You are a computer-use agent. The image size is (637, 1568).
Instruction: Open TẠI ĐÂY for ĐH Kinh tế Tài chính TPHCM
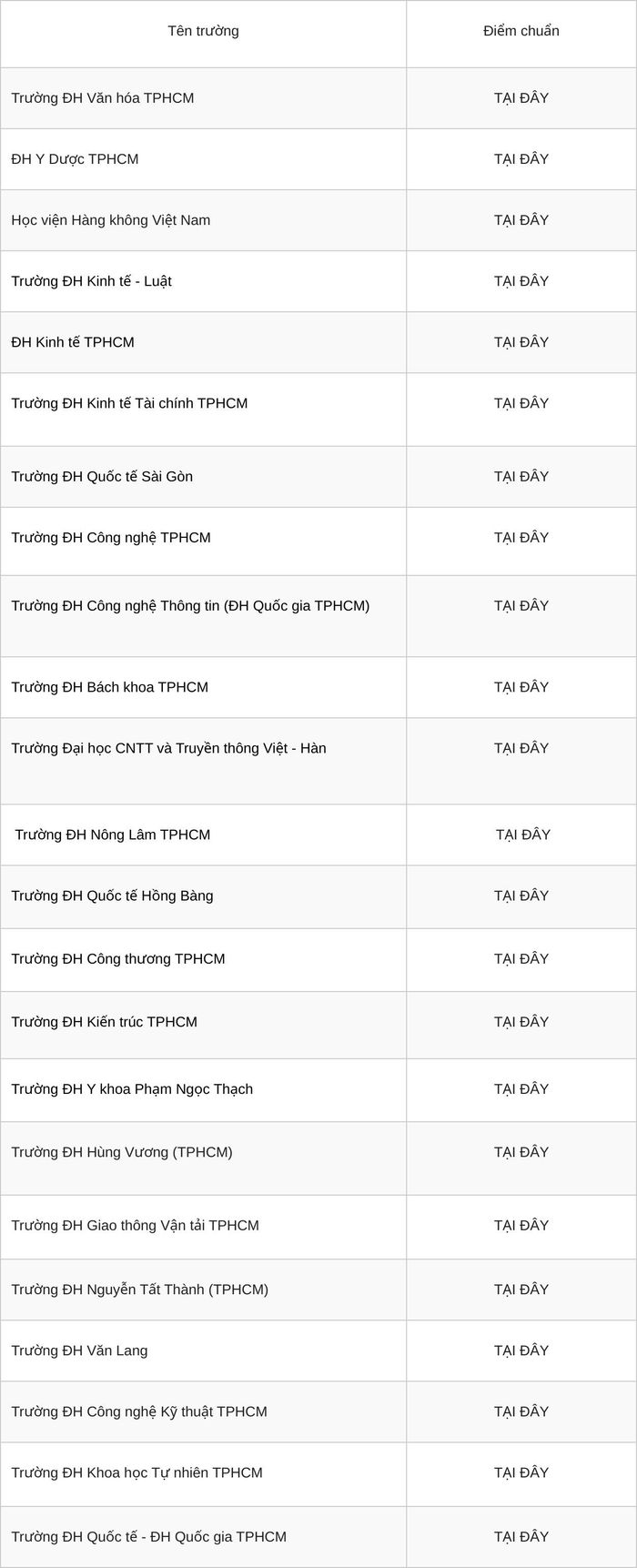click(x=521, y=403)
